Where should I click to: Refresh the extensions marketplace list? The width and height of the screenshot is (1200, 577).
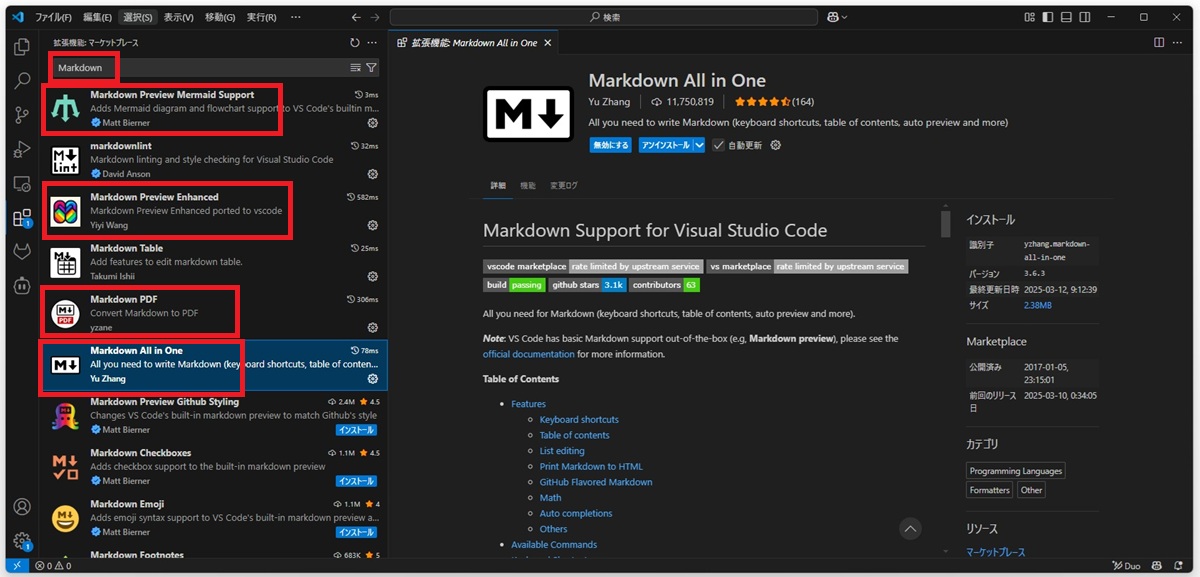(354, 43)
